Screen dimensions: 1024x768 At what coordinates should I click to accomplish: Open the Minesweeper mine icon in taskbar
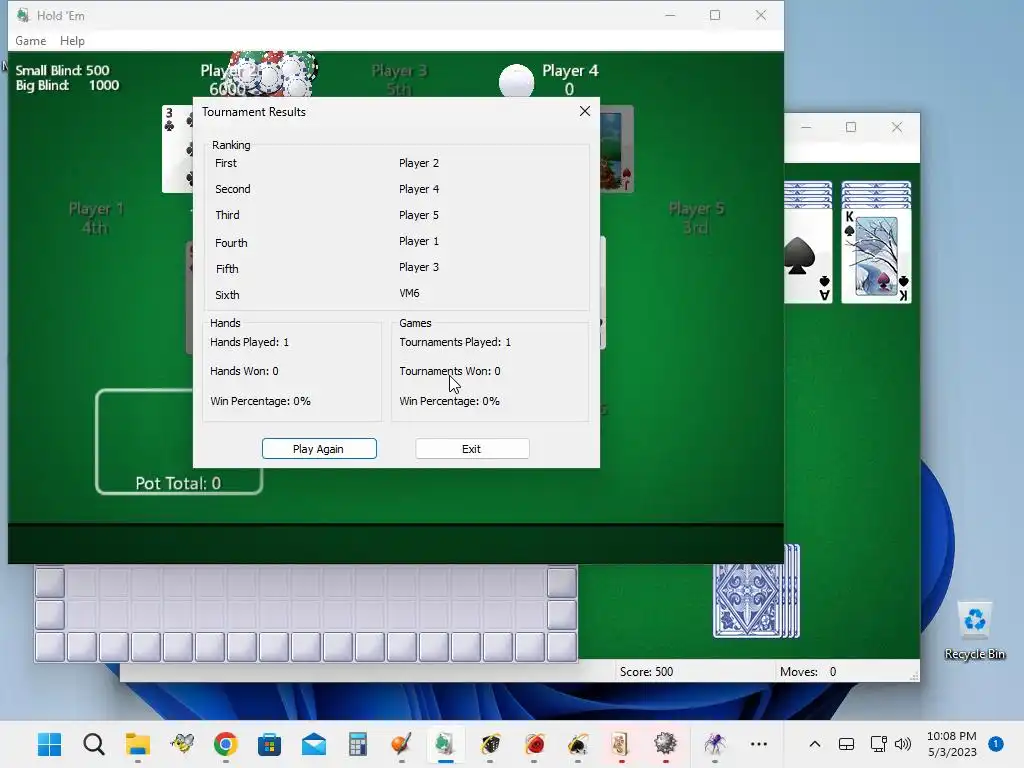click(x=665, y=744)
